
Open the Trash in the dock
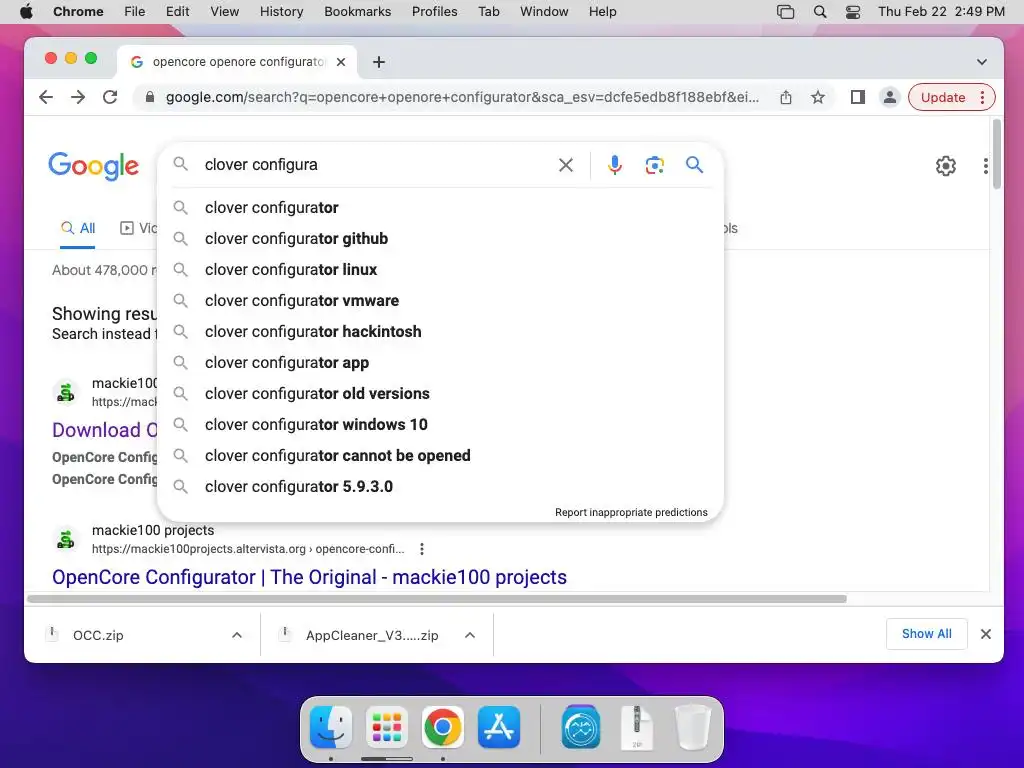click(x=692, y=727)
